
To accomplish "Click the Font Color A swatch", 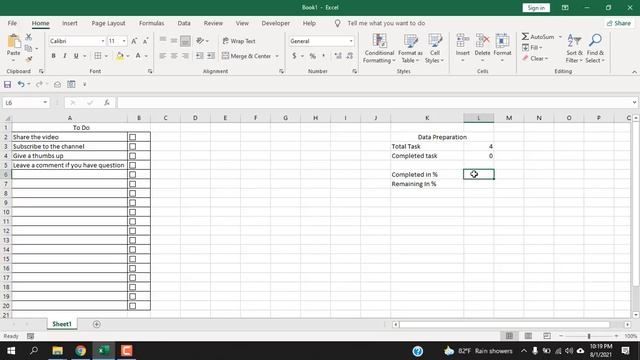I will pyautogui.click(x=138, y=56).
